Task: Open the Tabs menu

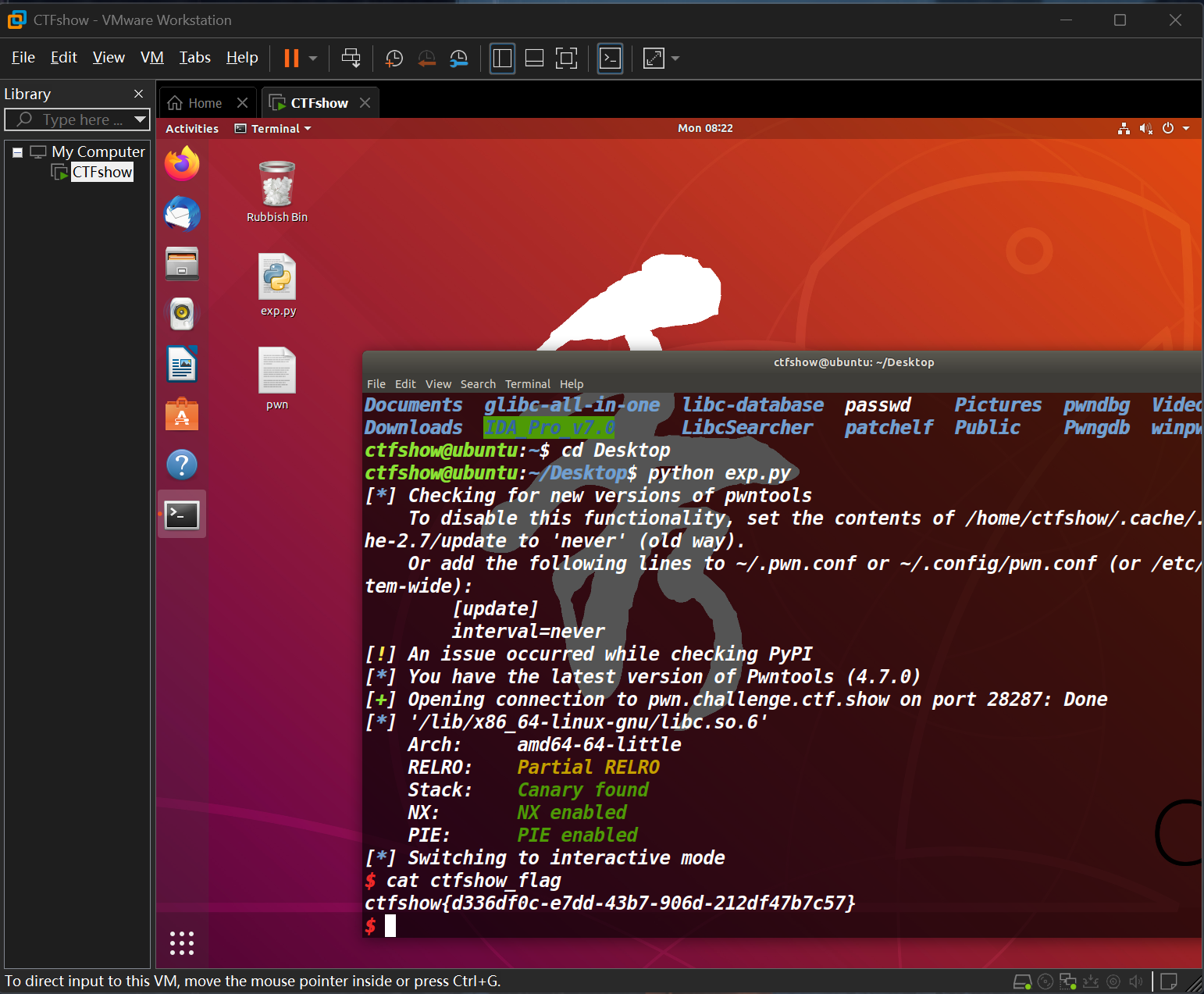Action: click(195, 58)
